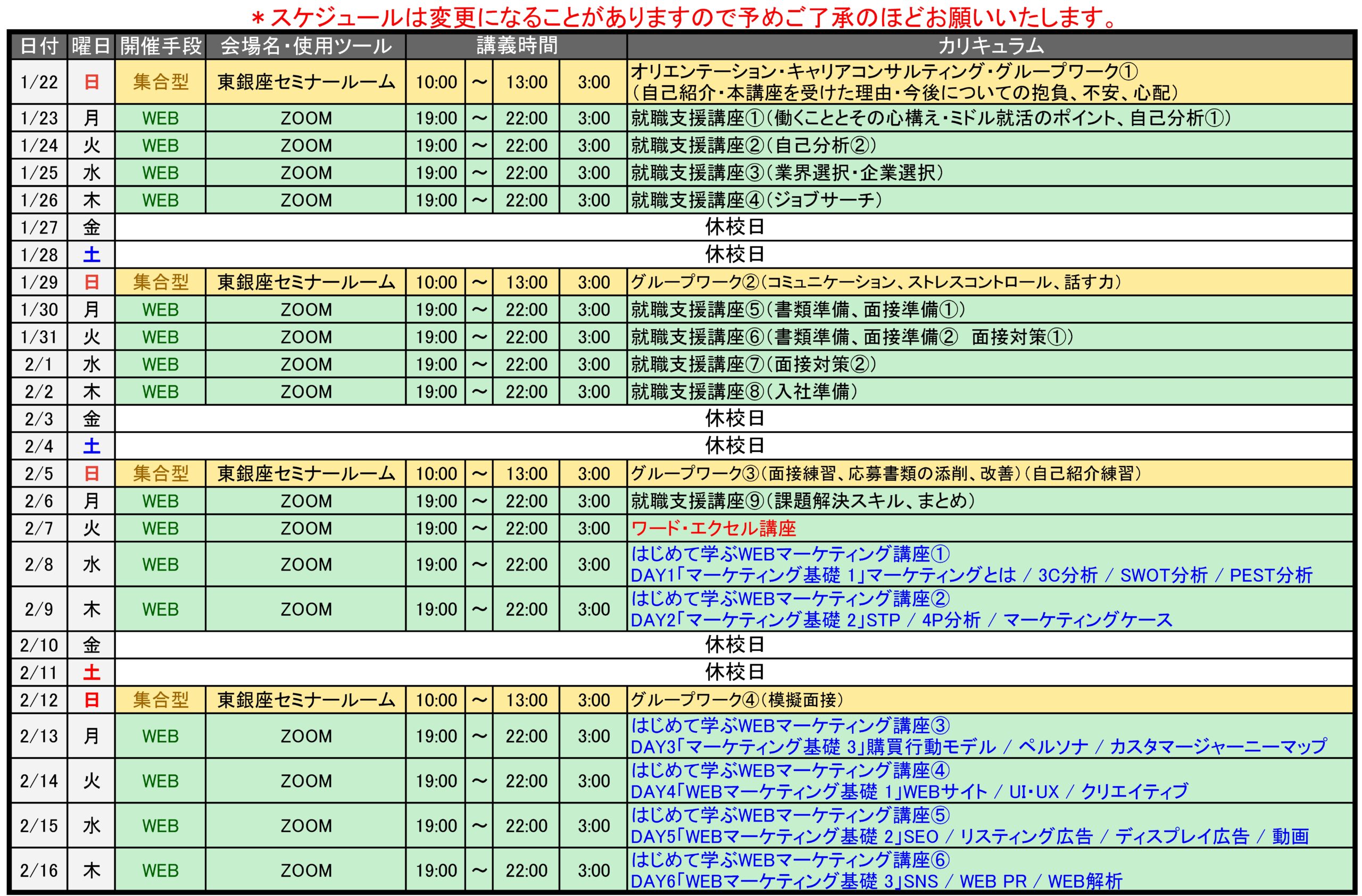Click 13:00 end time in the 2/12 row

click(x=526, y=700)
